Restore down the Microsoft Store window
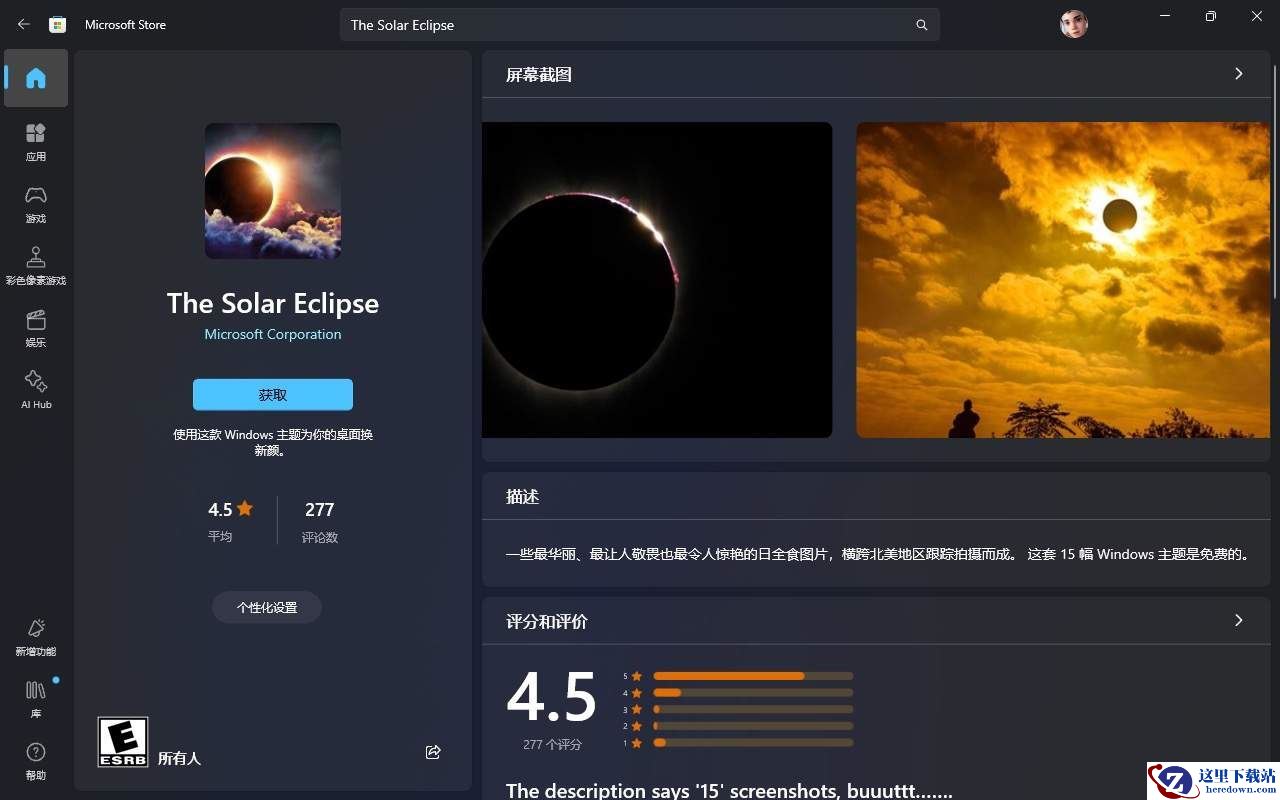Screen dimensions: 1280x800 [x=1211, y=16]
